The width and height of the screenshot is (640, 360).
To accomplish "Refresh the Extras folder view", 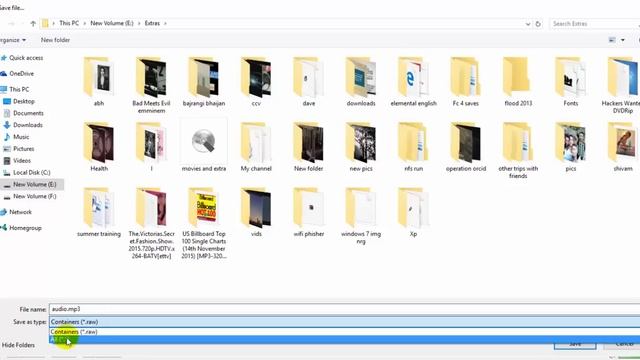I will click(538, 24).
